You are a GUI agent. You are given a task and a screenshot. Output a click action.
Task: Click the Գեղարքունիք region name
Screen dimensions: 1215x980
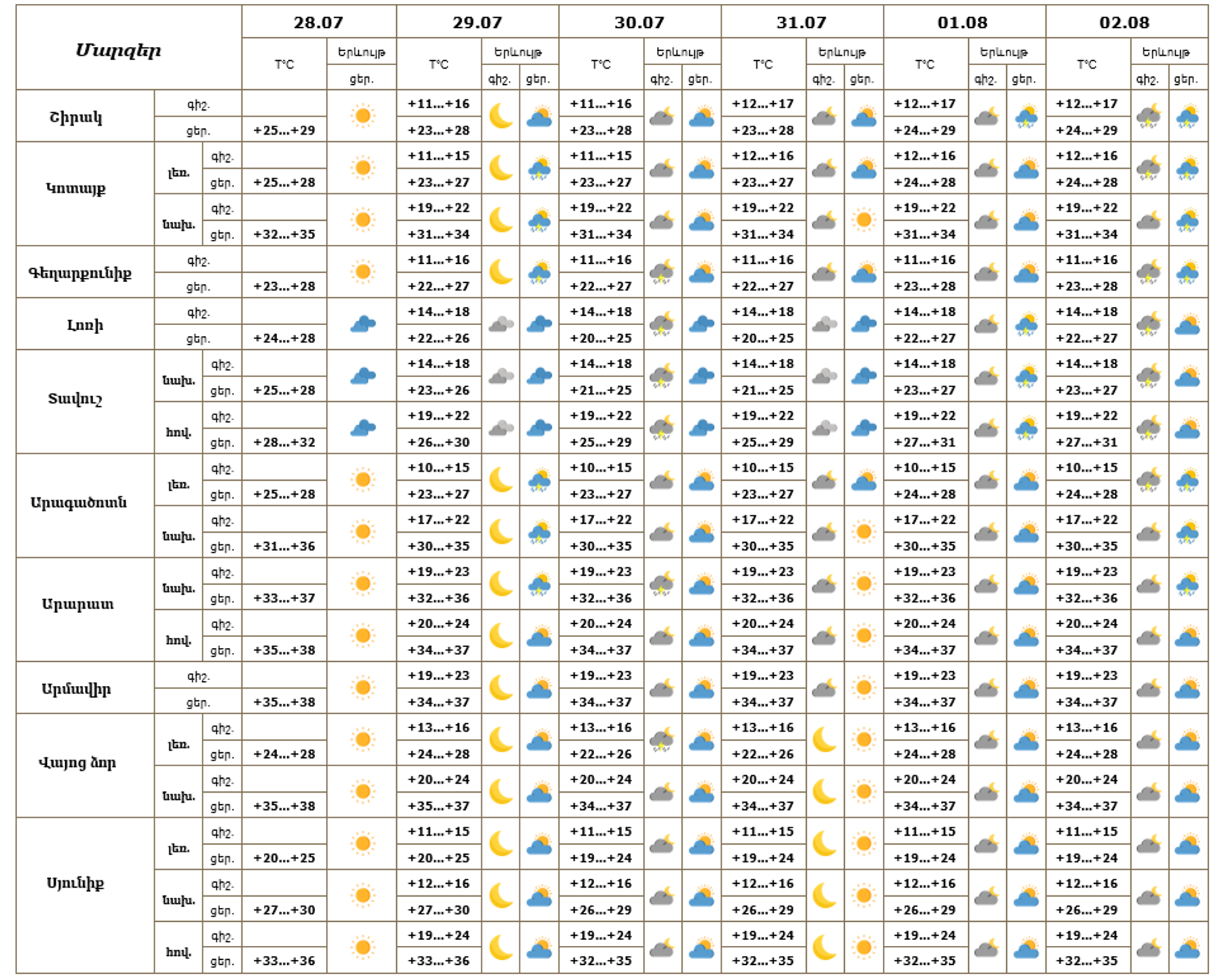80,273
